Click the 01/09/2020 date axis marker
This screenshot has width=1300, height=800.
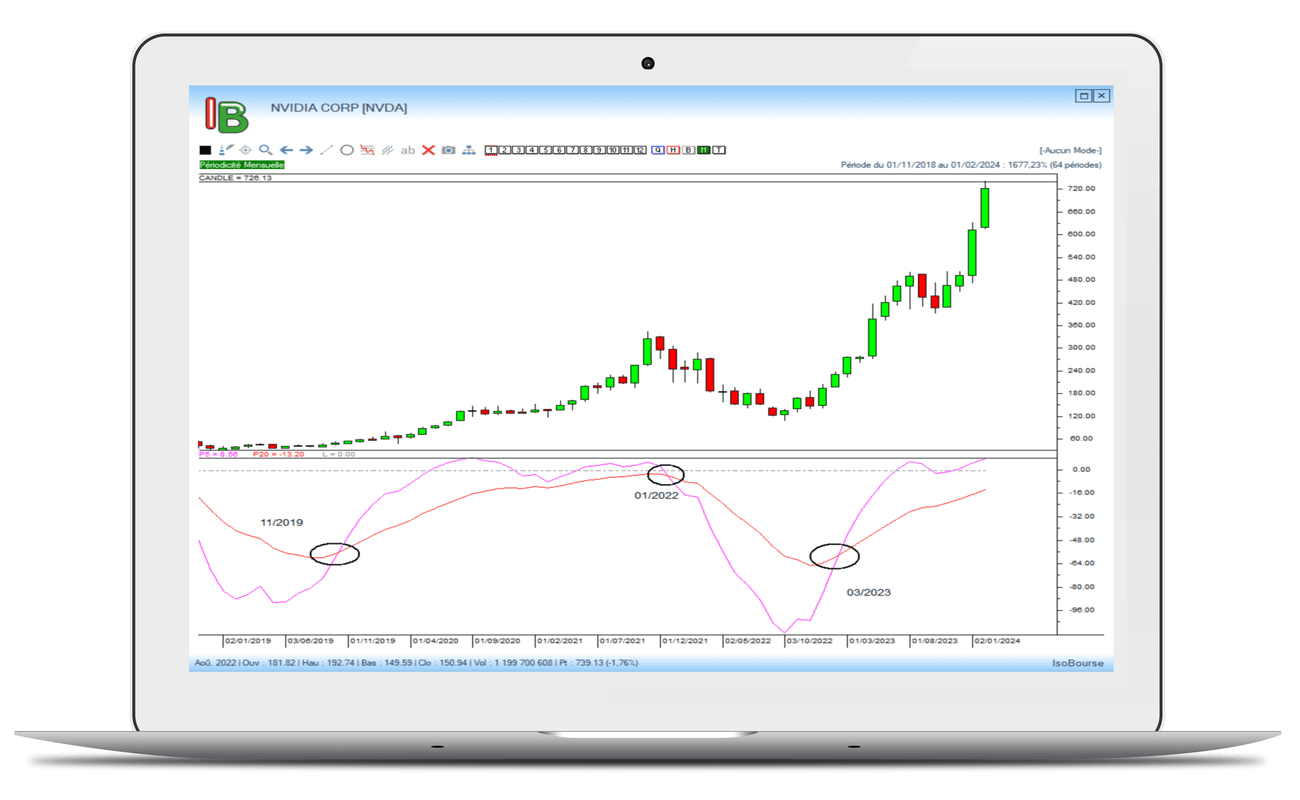(497, 641)
